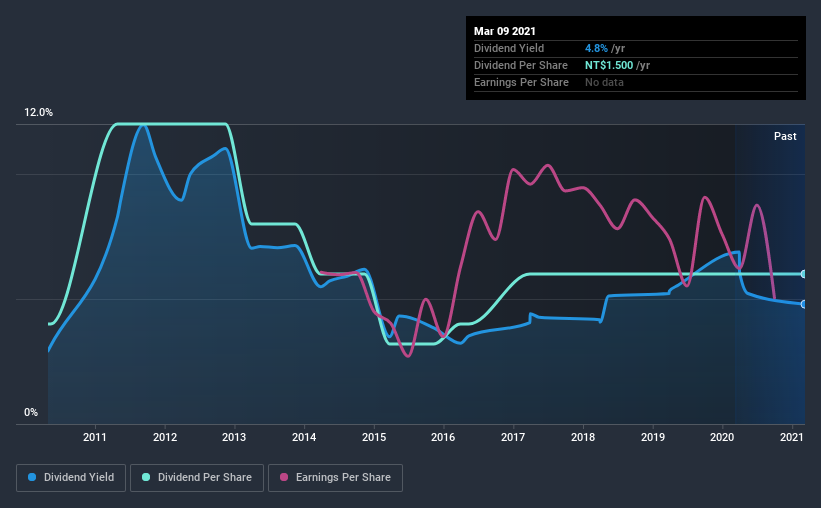Image resolution: width=821 pixels, height=508 pixels.
Task: Toggle the Earnings Per Share legend button
Action: coord(335,478)
